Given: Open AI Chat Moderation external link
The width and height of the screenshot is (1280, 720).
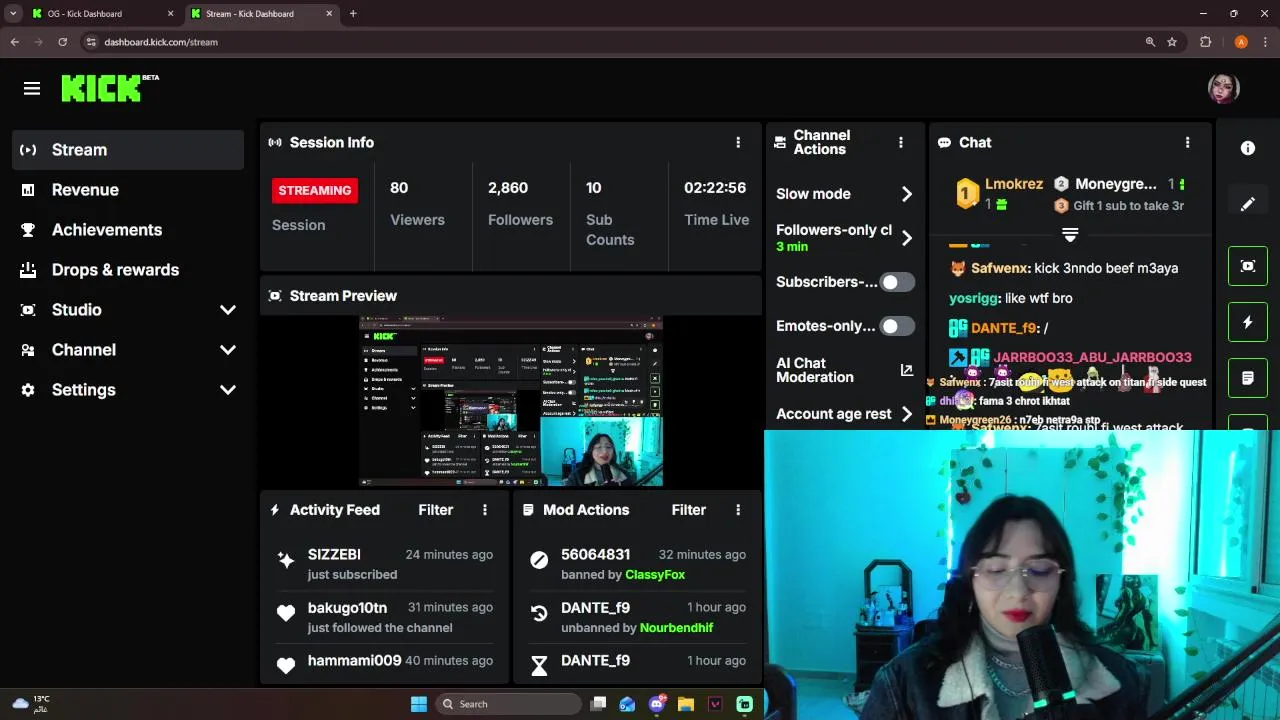Looking at the screenshot, I should 907,370.
